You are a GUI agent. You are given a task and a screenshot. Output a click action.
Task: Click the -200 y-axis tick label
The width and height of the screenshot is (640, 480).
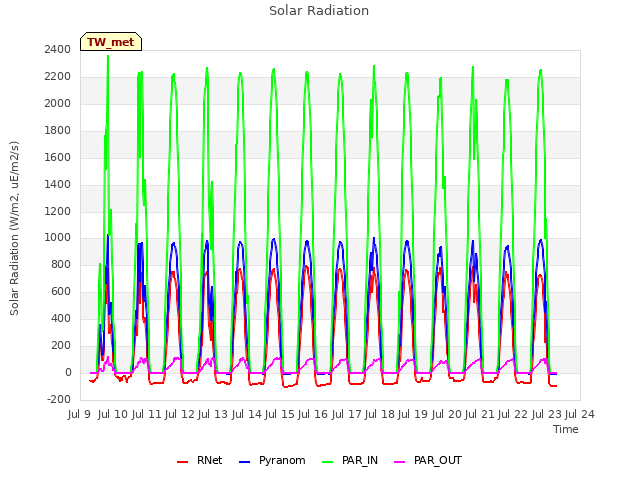tap(59, 399)
